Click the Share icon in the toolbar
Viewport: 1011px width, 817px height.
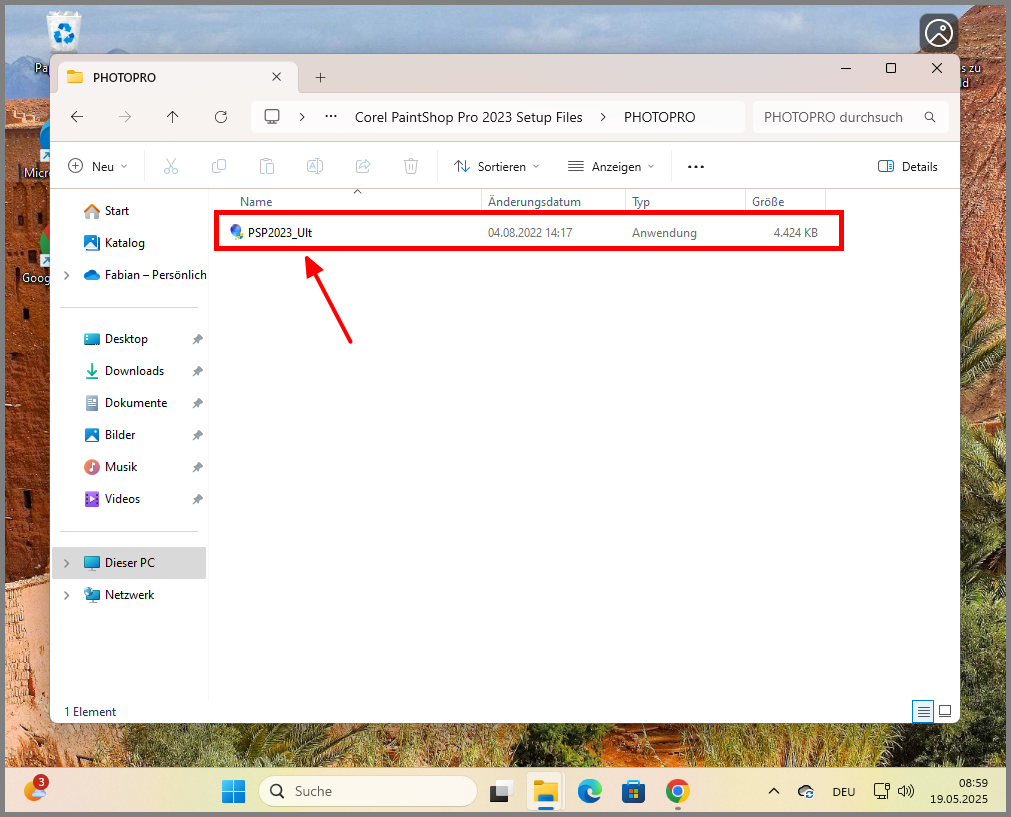[x=363, y=166]
